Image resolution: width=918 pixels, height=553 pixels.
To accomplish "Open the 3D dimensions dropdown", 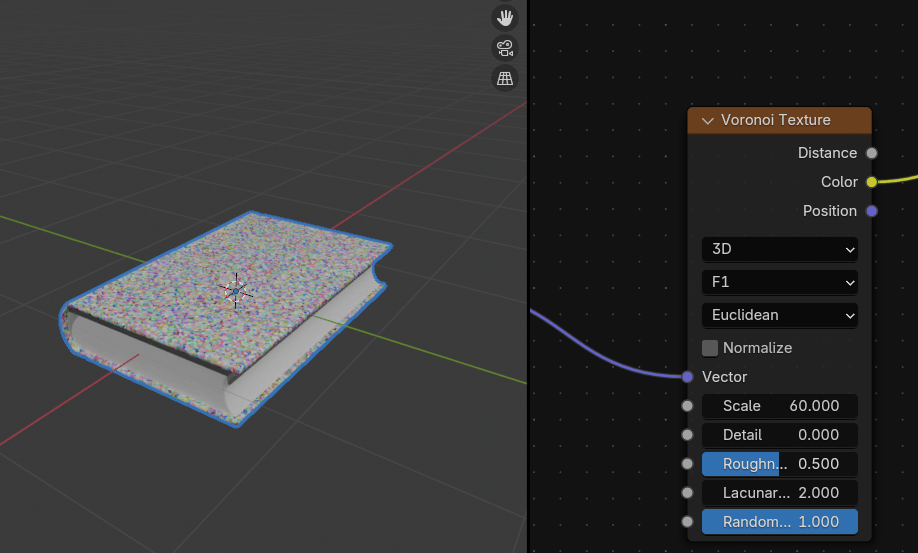I will [x=779, y=249].
